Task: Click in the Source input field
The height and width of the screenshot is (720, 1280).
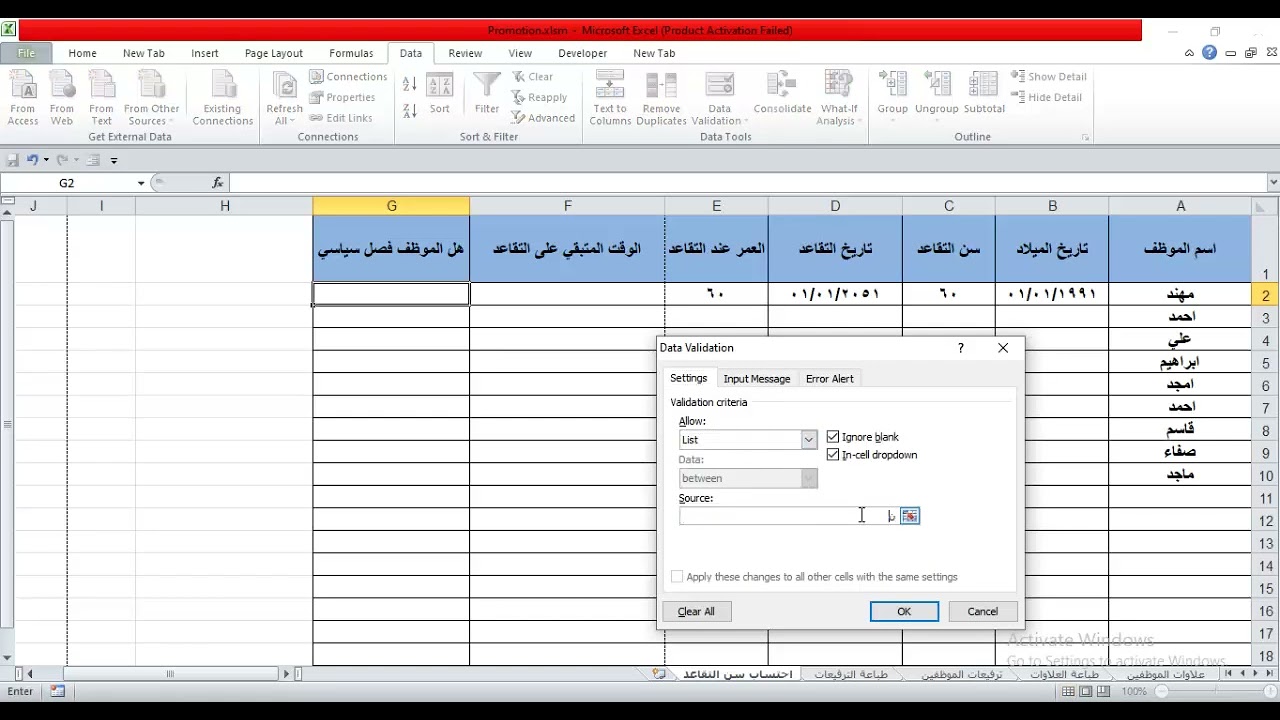Action: coord(789,516)
